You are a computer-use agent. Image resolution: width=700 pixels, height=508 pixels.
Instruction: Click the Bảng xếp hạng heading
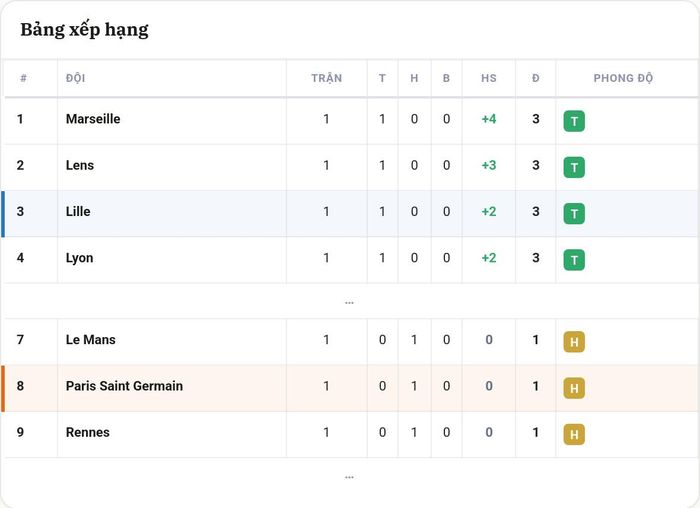coord(84,30)
